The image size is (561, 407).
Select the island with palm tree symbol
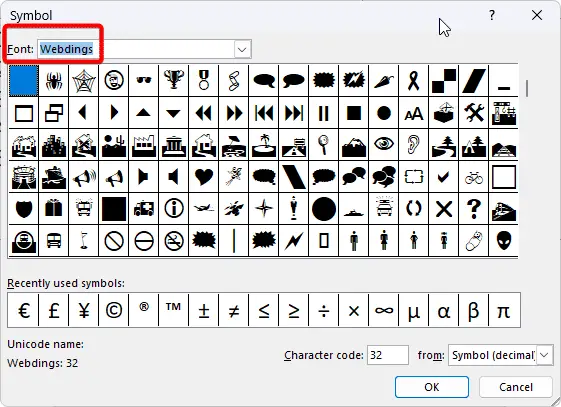(264, 145)
